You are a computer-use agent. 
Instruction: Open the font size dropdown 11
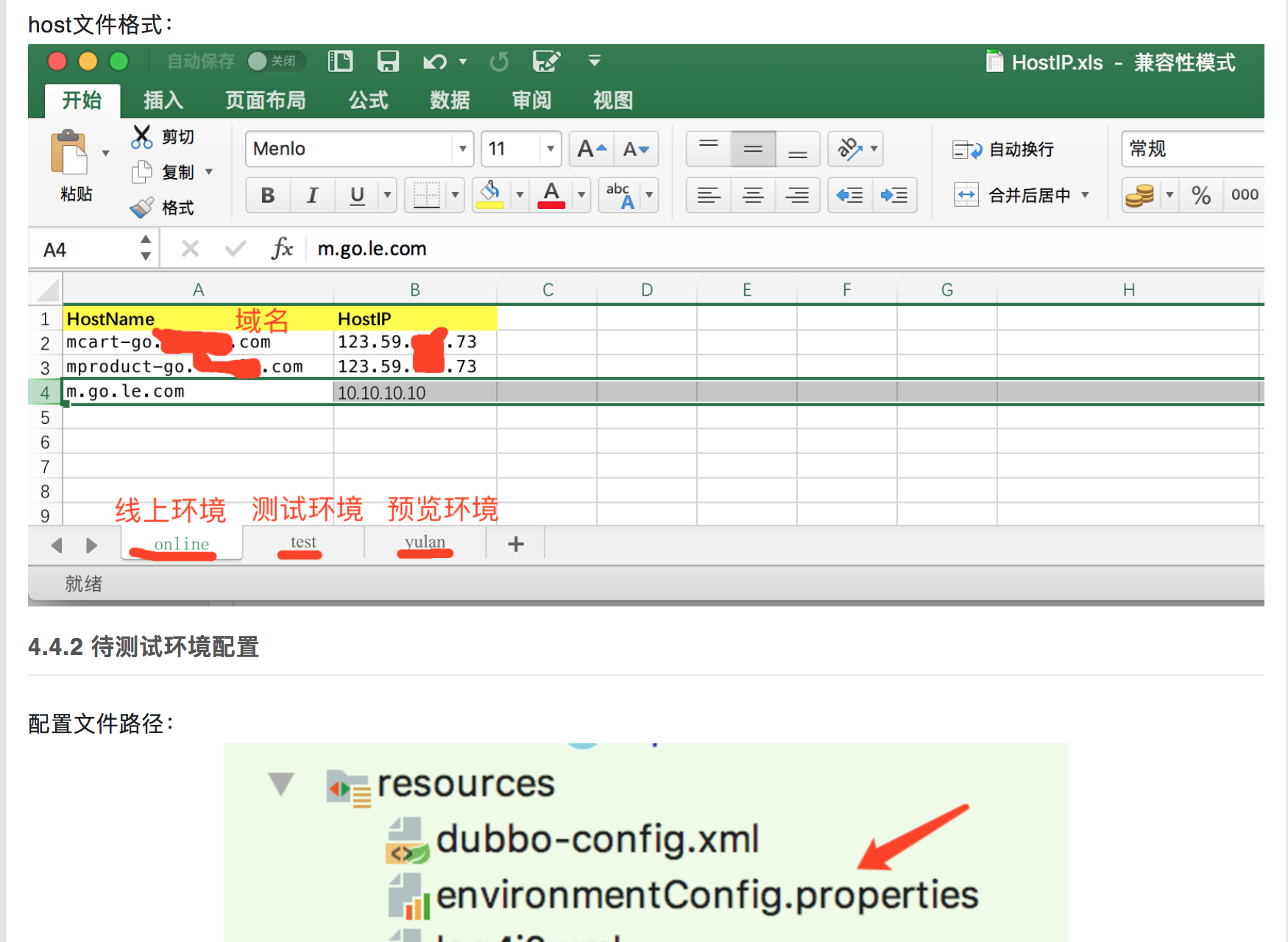[x=551, y=149]
